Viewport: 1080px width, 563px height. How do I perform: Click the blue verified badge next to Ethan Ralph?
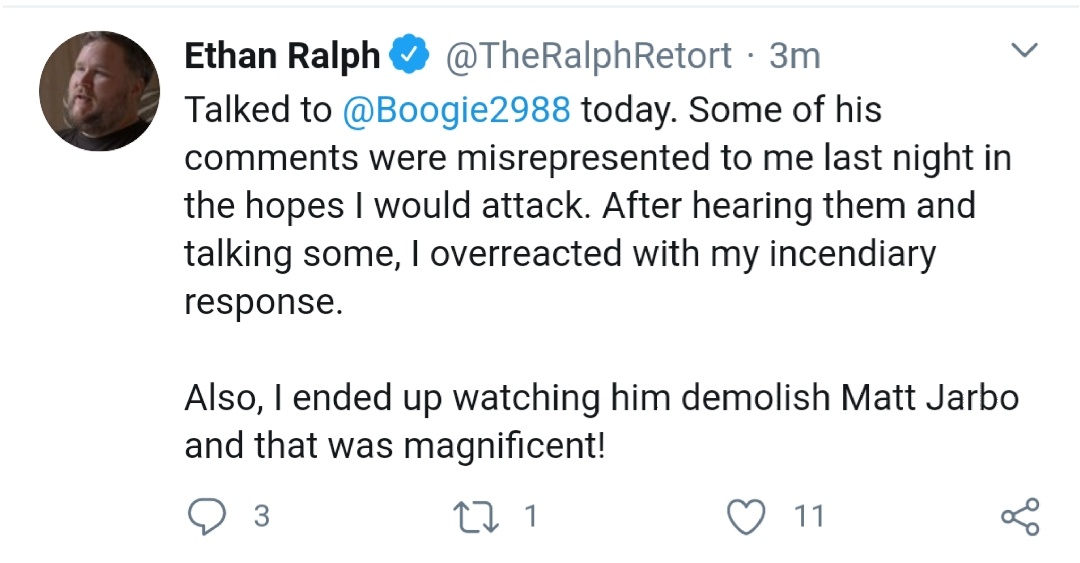tap(409, 55)
